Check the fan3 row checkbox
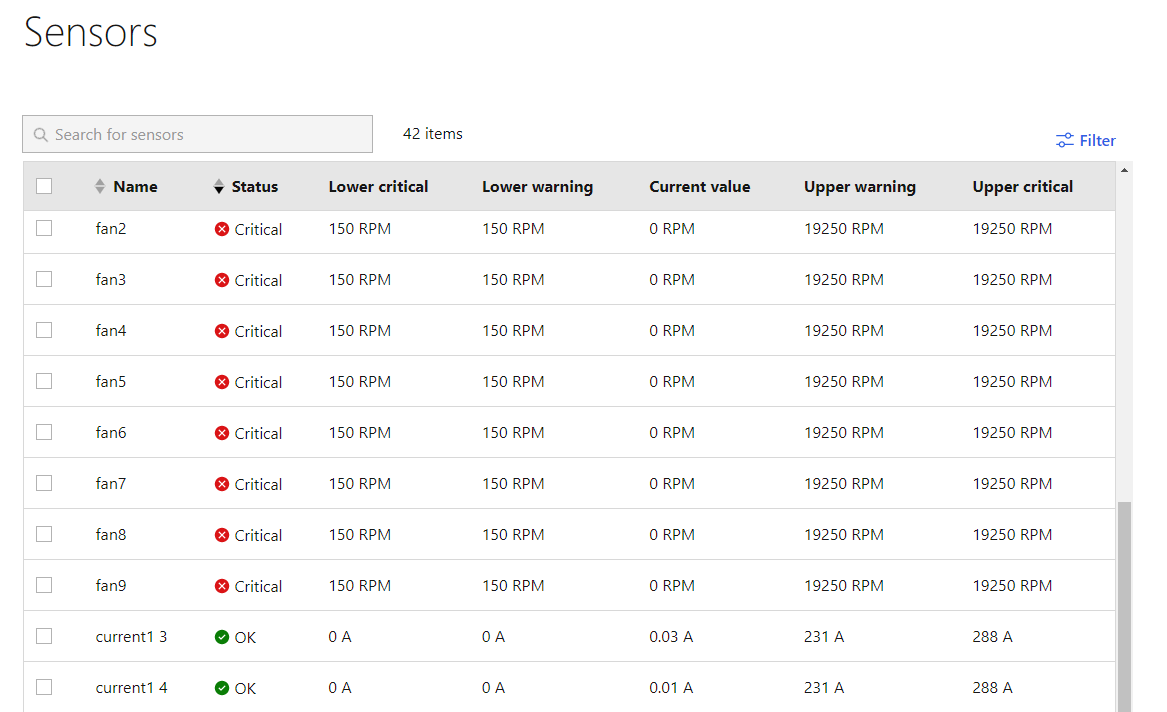Screen dimensions: 1167x712 pyautogui.click(x=44, y=279)
